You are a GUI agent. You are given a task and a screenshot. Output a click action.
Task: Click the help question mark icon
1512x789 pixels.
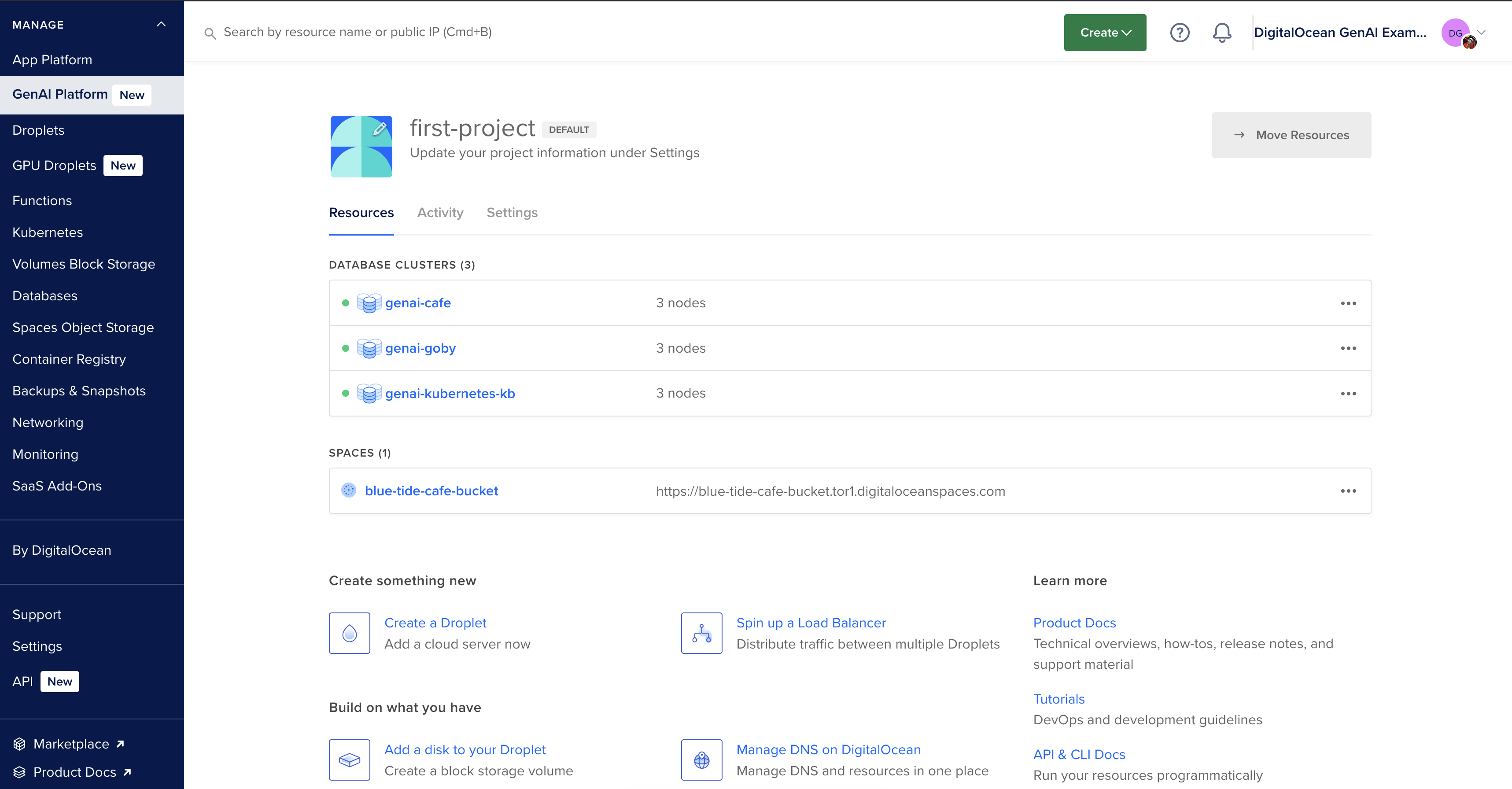(1179, 32)
